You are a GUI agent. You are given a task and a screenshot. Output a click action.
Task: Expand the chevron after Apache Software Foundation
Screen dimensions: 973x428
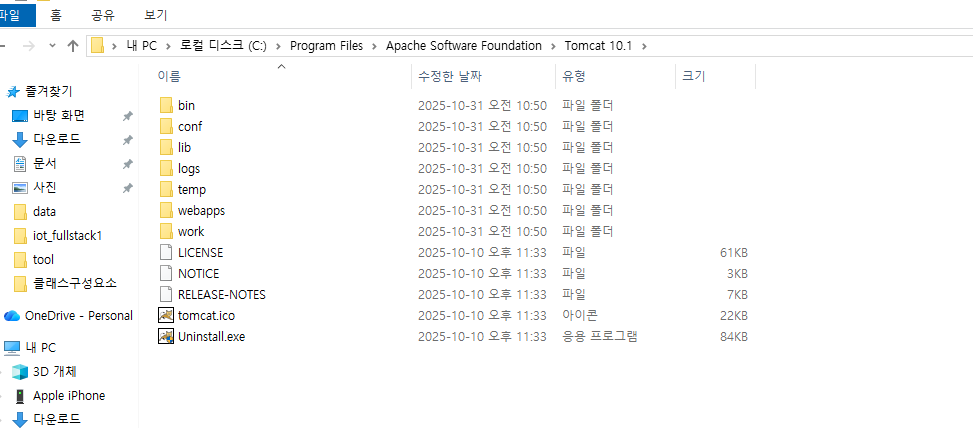tap(553, 46)
